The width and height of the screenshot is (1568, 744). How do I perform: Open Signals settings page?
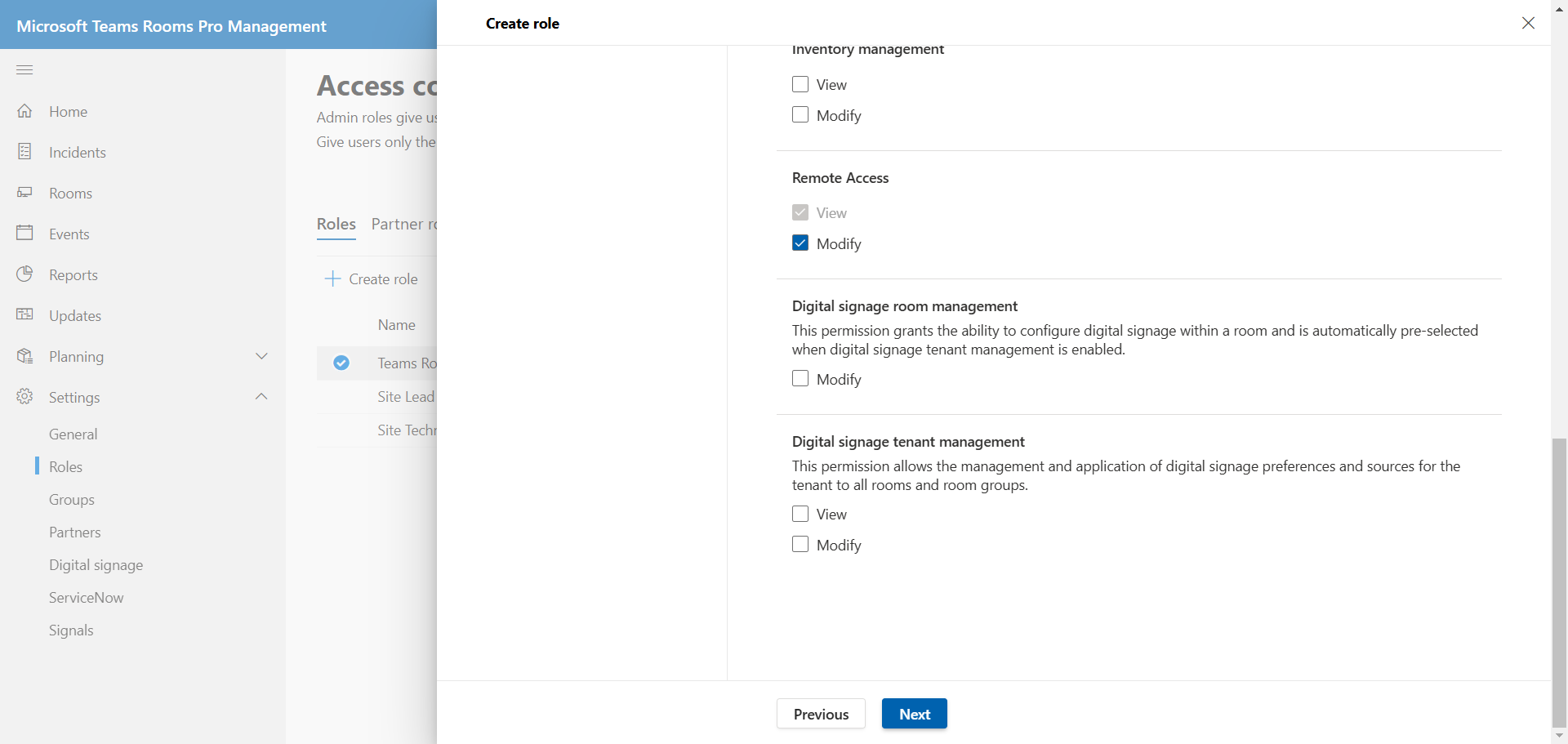pos(71,630)
